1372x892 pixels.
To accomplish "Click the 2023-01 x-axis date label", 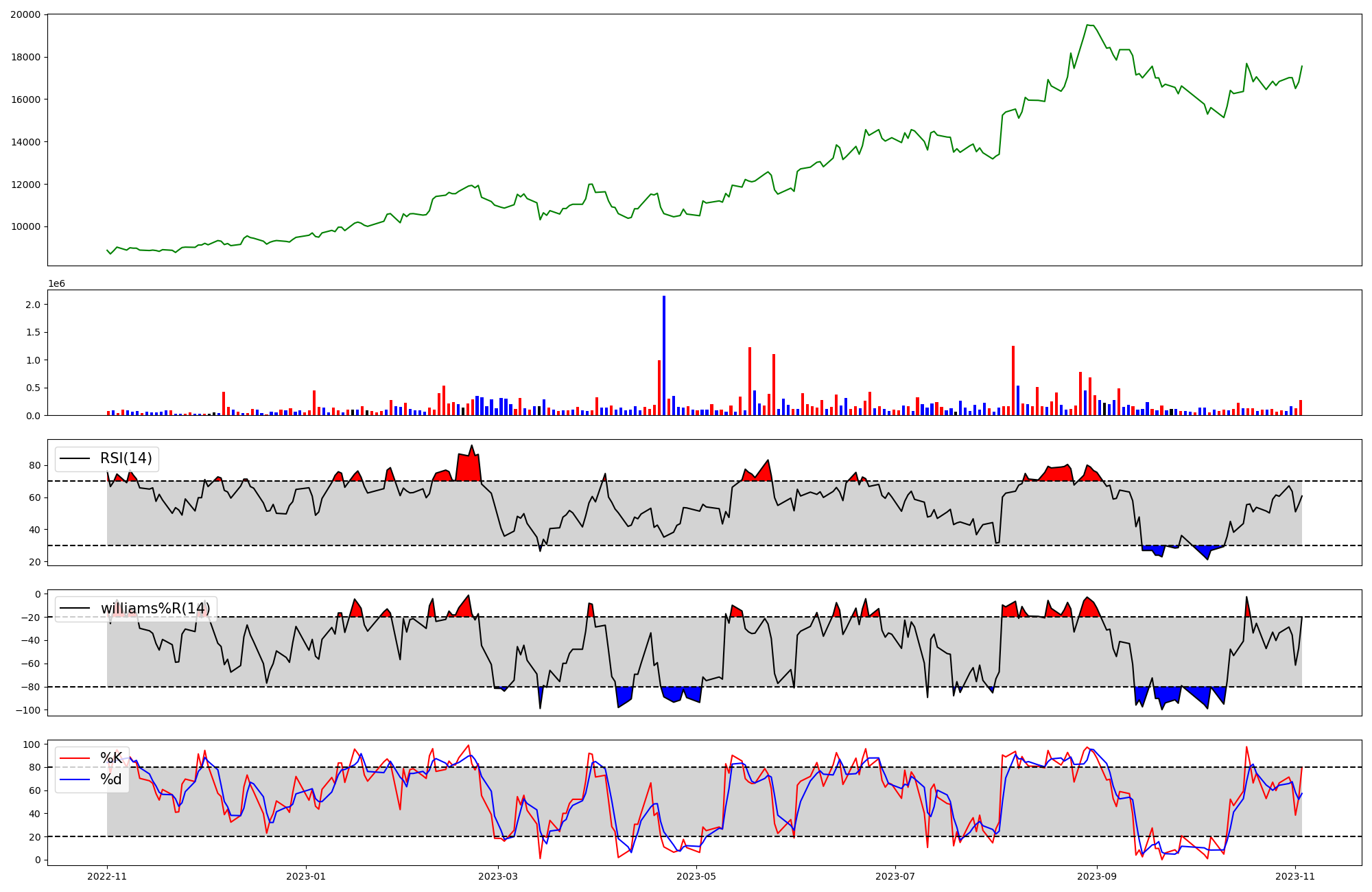I will click(x=306, y=876).
